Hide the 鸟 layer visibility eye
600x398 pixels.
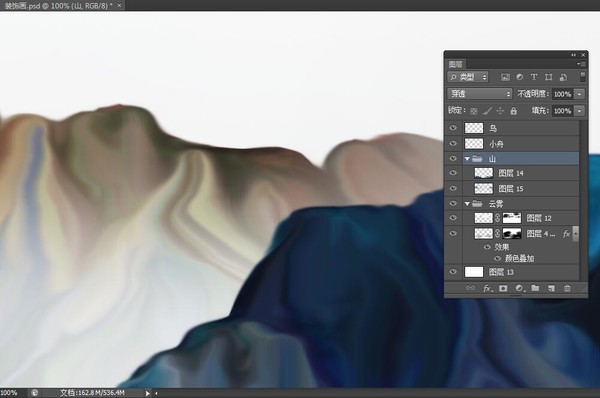[453, 128]
